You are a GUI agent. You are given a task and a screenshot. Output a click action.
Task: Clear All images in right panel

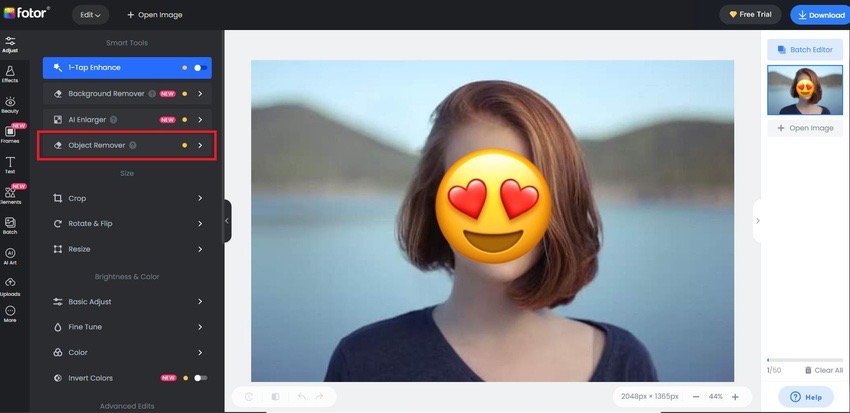coord(824,370)
